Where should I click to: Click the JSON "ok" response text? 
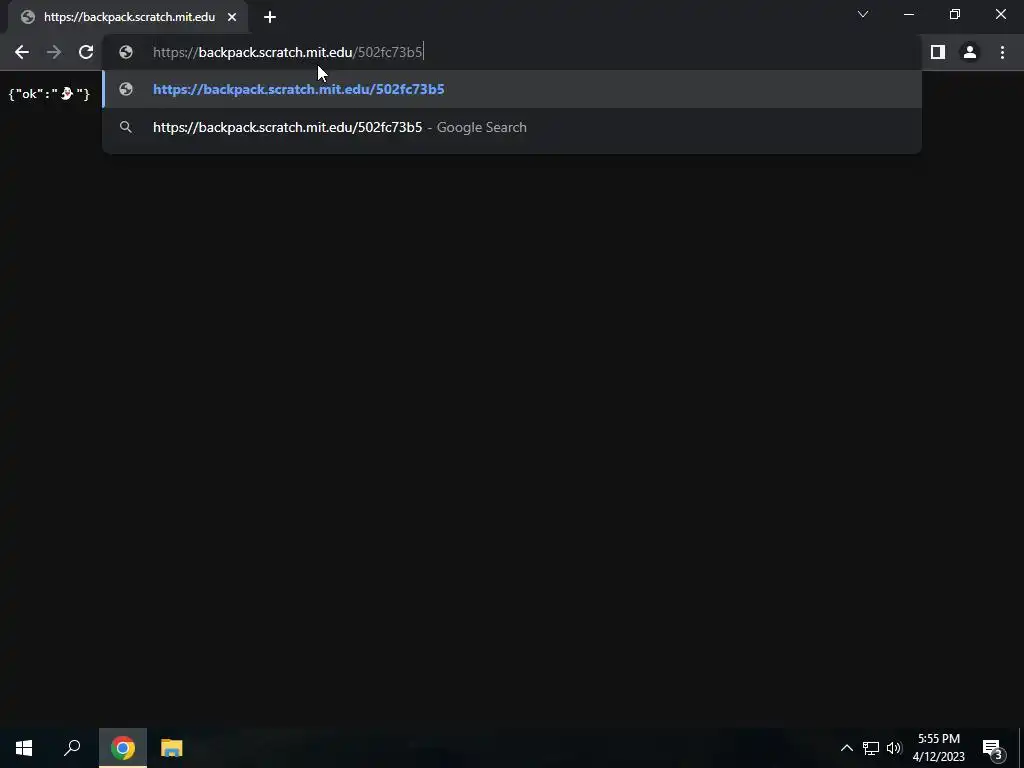[x=49, y=94]
